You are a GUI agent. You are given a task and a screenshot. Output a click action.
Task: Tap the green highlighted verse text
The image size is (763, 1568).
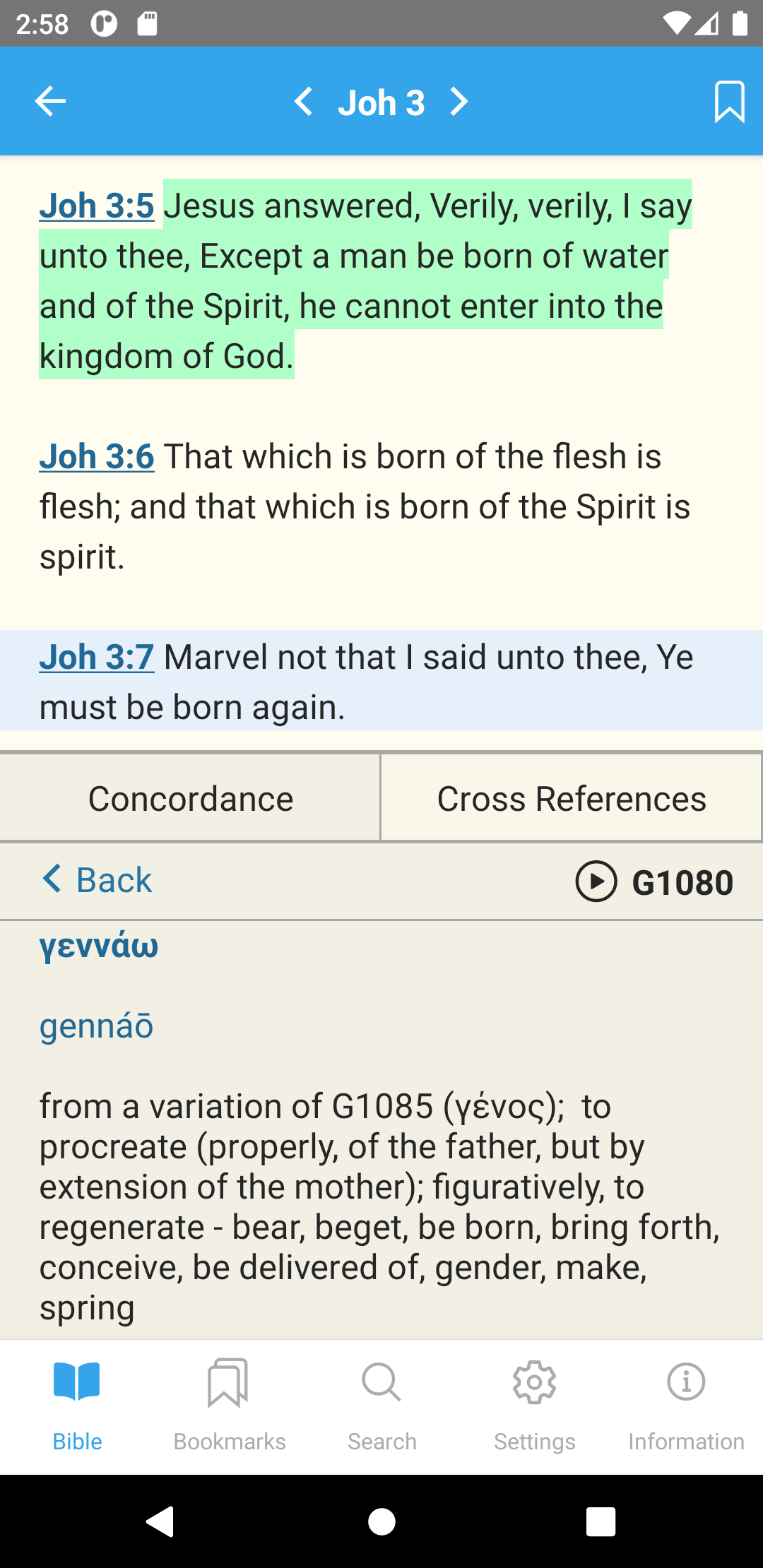click(x=365, y=280)
